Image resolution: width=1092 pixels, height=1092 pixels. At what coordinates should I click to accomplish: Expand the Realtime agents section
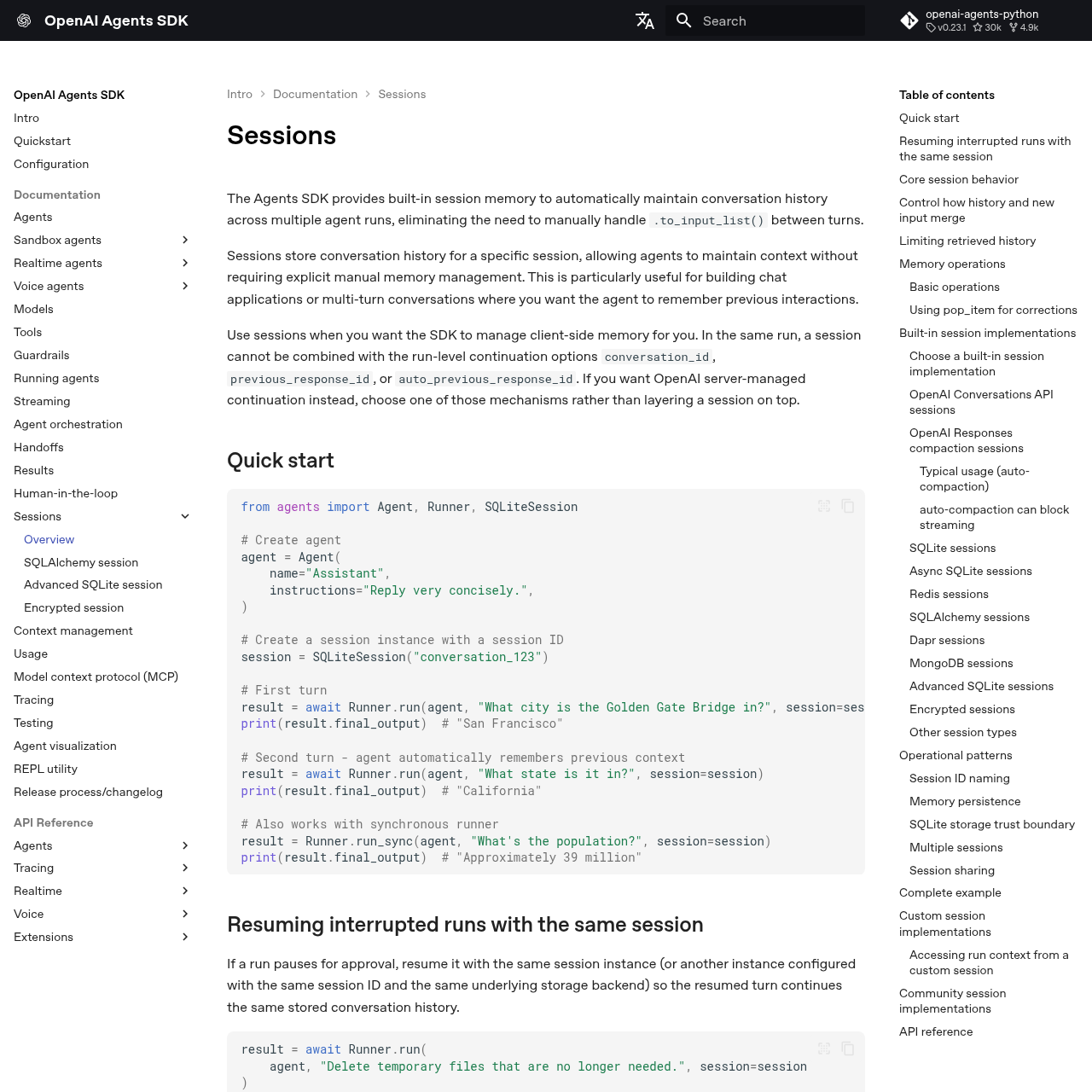185,264
